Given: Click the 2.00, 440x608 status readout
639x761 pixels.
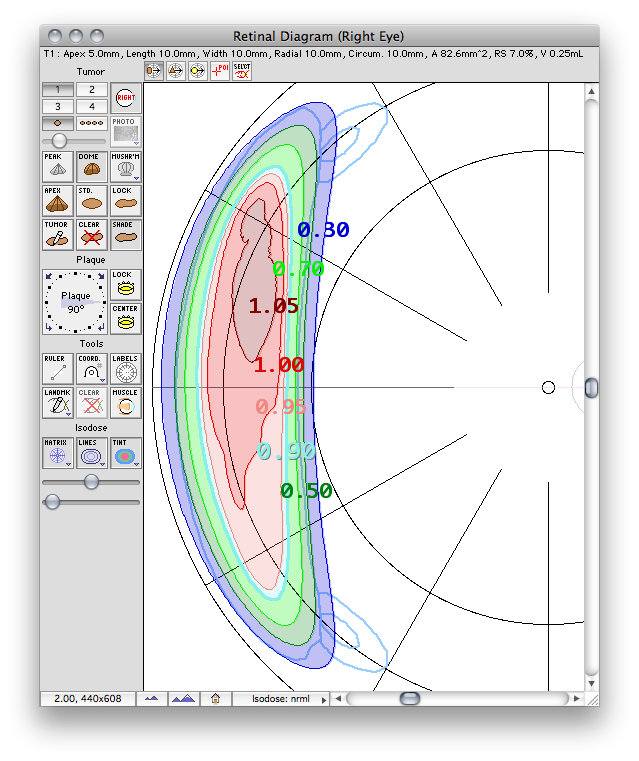Looking at the screenshot, I should pos(88,699).
